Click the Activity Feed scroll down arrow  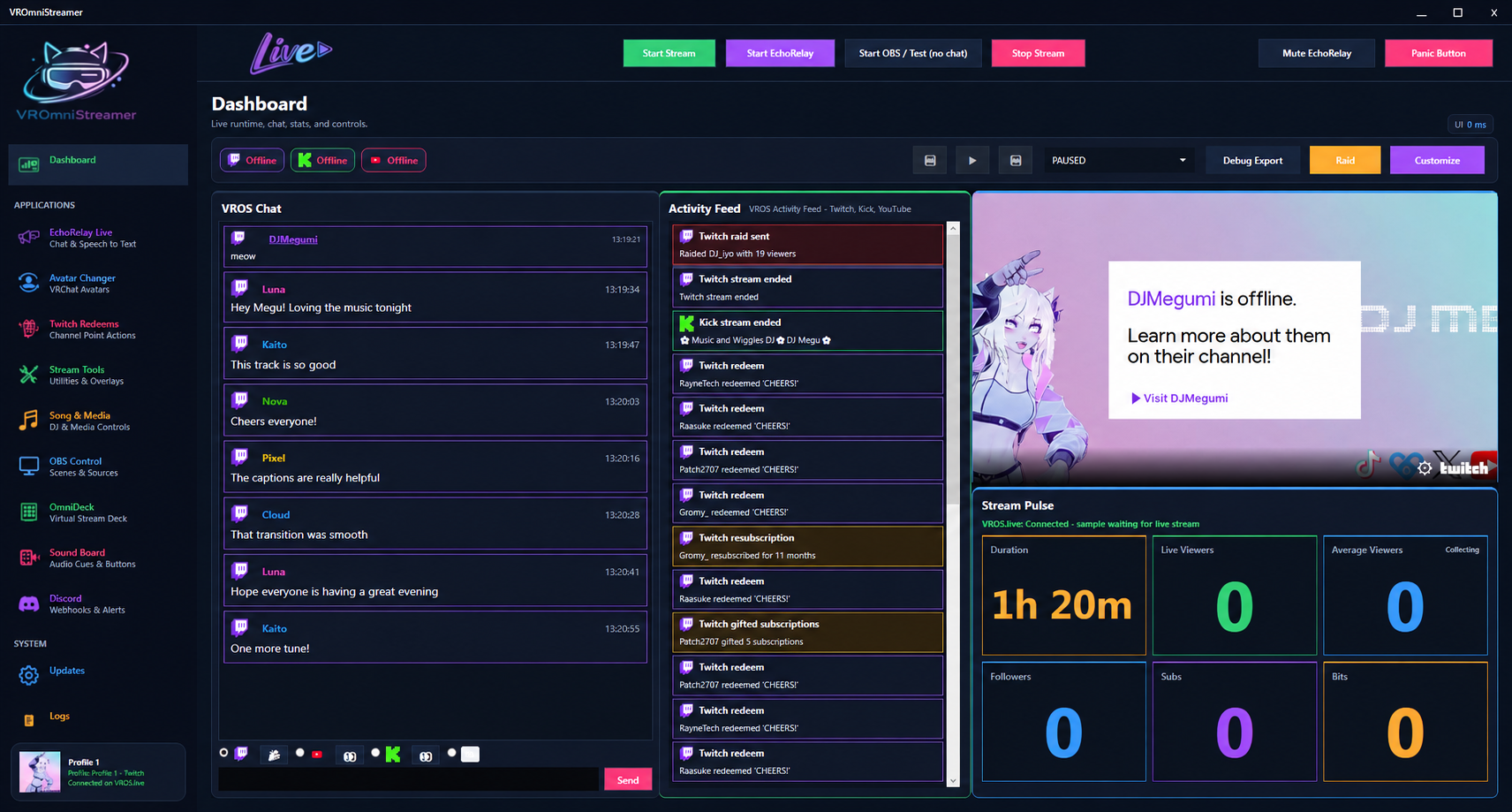[953, 781]
